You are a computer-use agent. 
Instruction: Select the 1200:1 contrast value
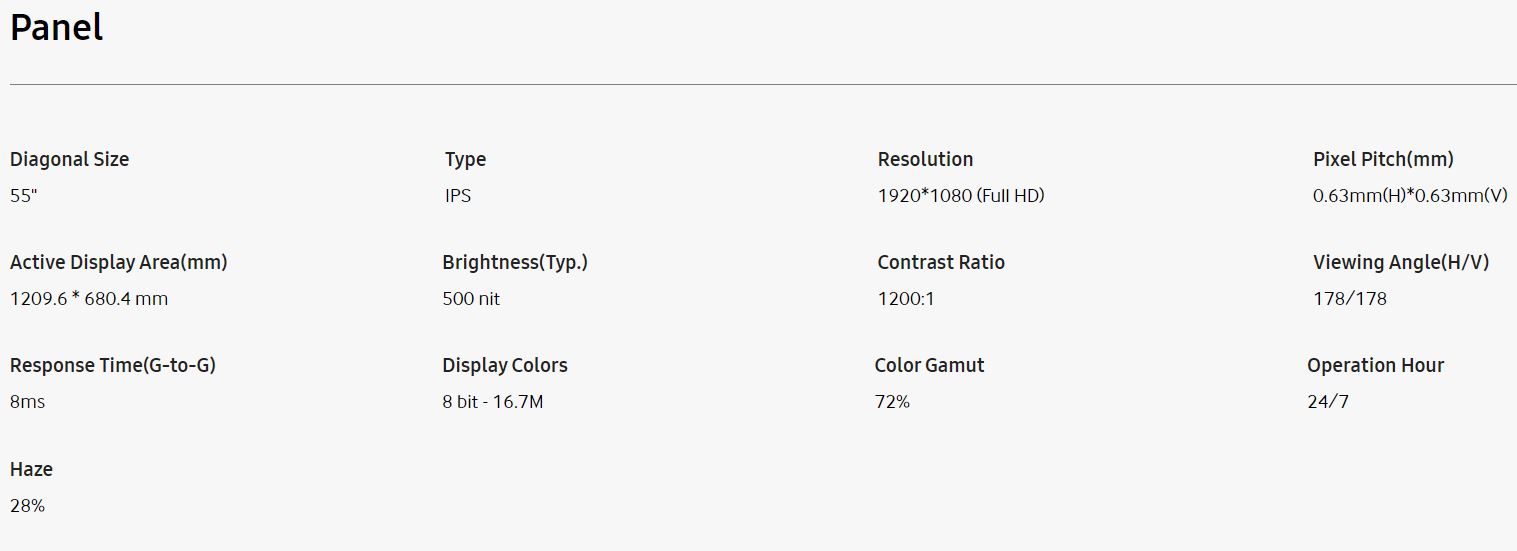906,299
